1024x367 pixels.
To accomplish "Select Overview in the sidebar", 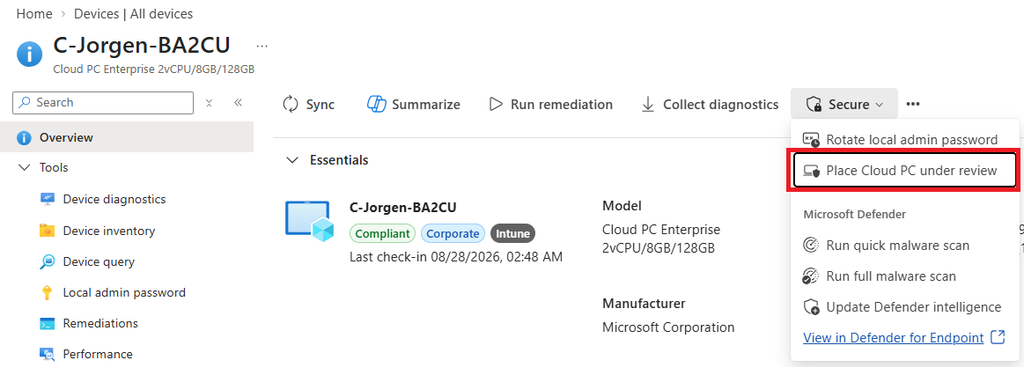I will 127,137.
